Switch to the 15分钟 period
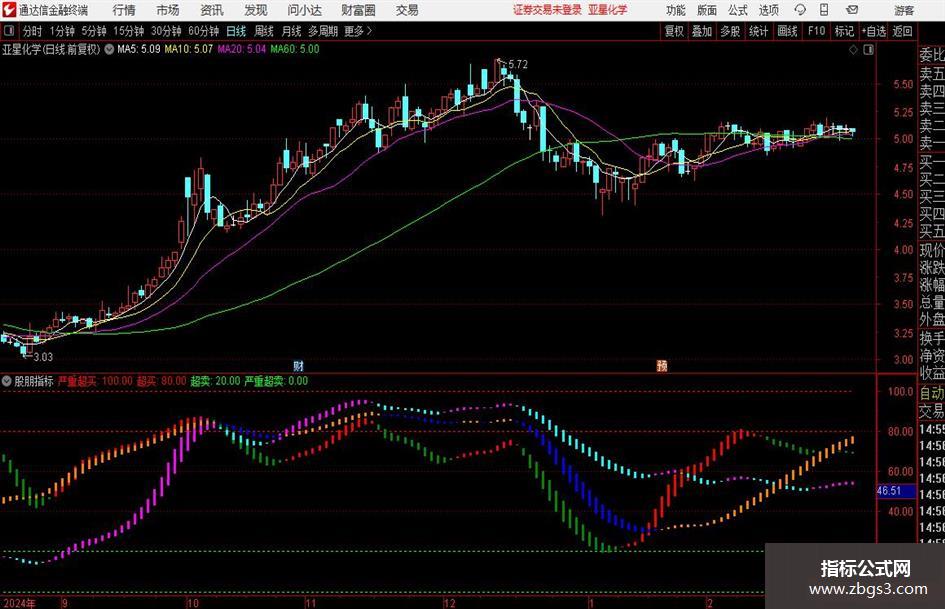The width and height of the screenshot is (945, 609). [128, 31]
